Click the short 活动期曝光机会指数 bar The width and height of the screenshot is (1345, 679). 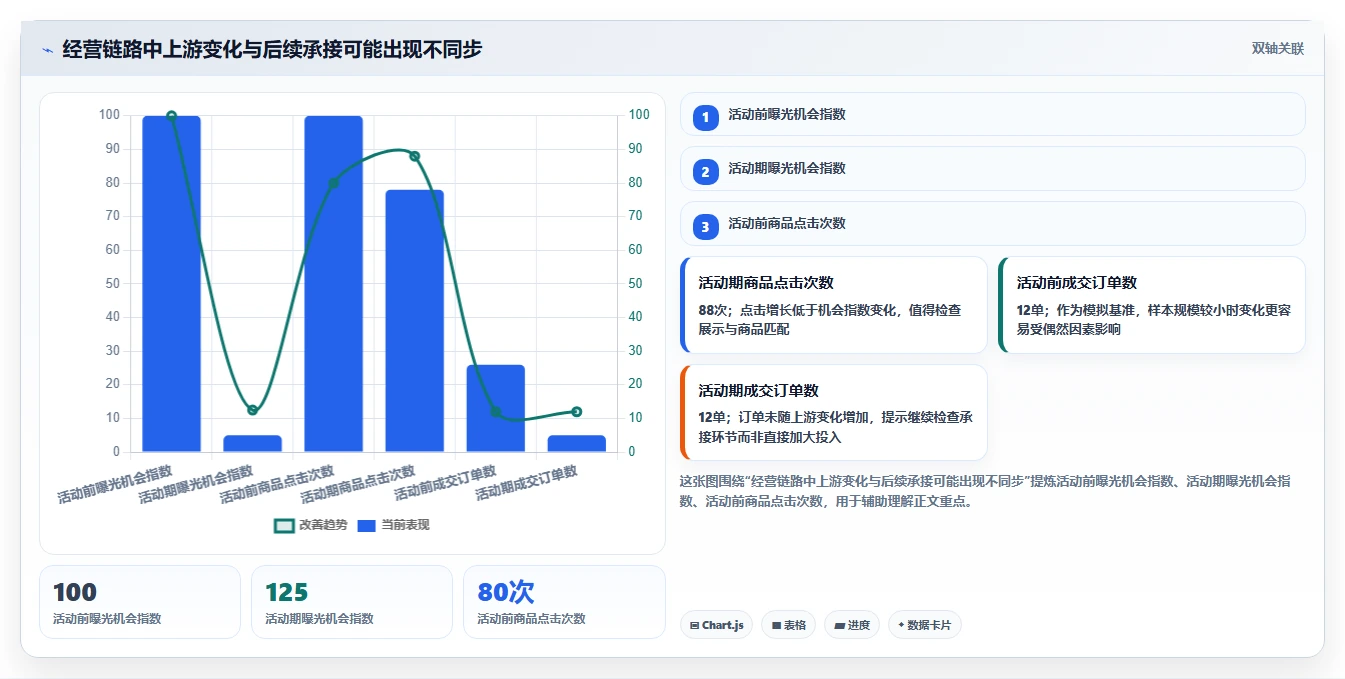click(x=252, y=443)
